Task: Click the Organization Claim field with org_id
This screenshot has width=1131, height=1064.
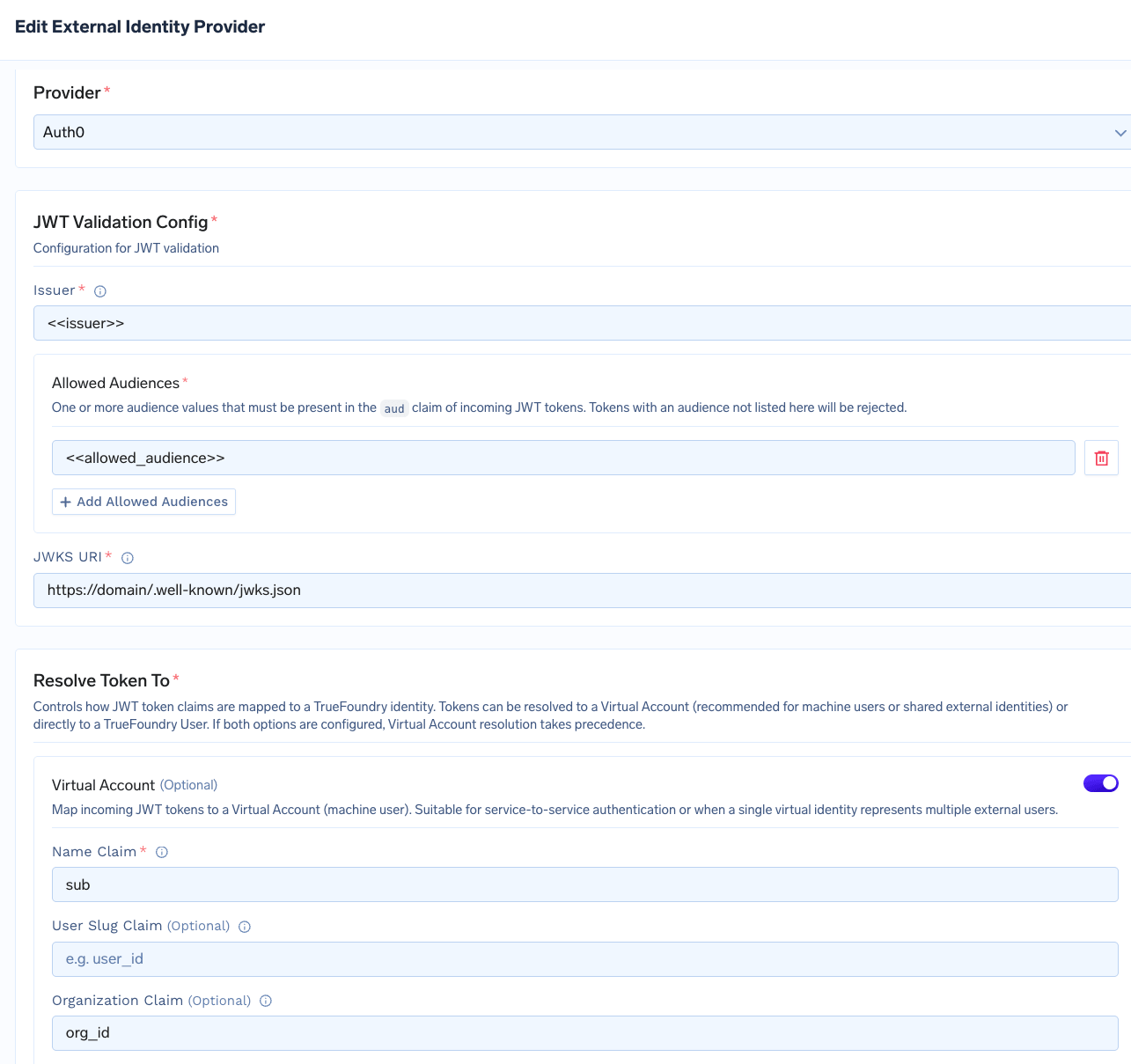Action: click(584, 1033)
